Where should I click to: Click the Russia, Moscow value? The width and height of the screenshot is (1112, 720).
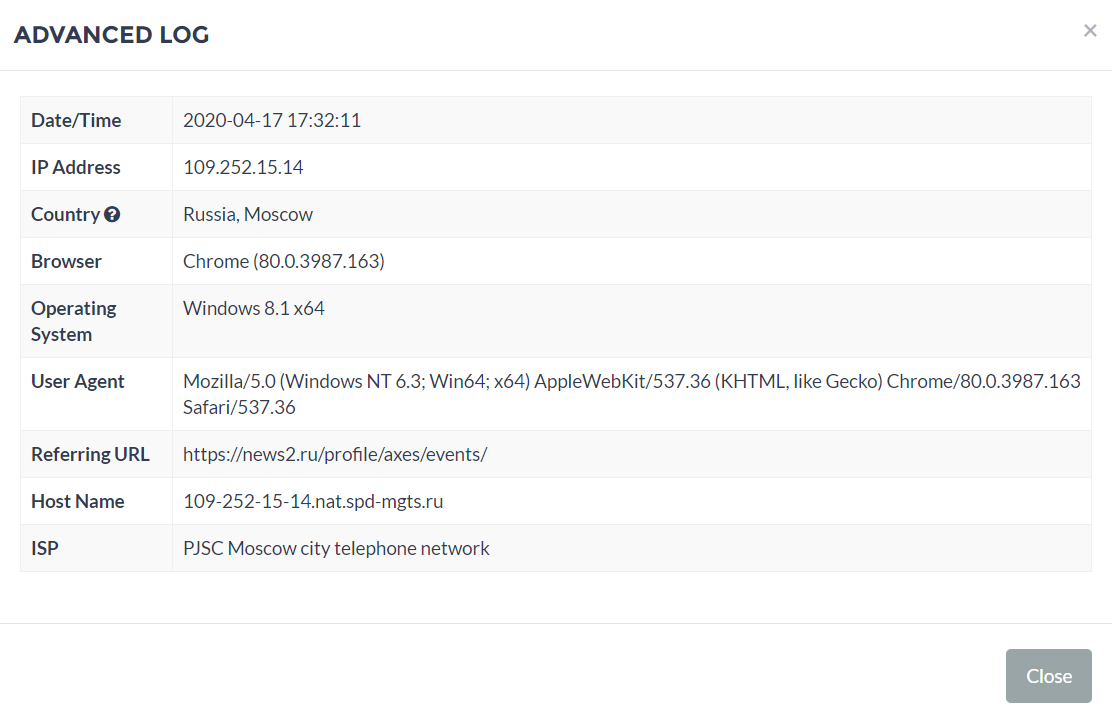248,214
